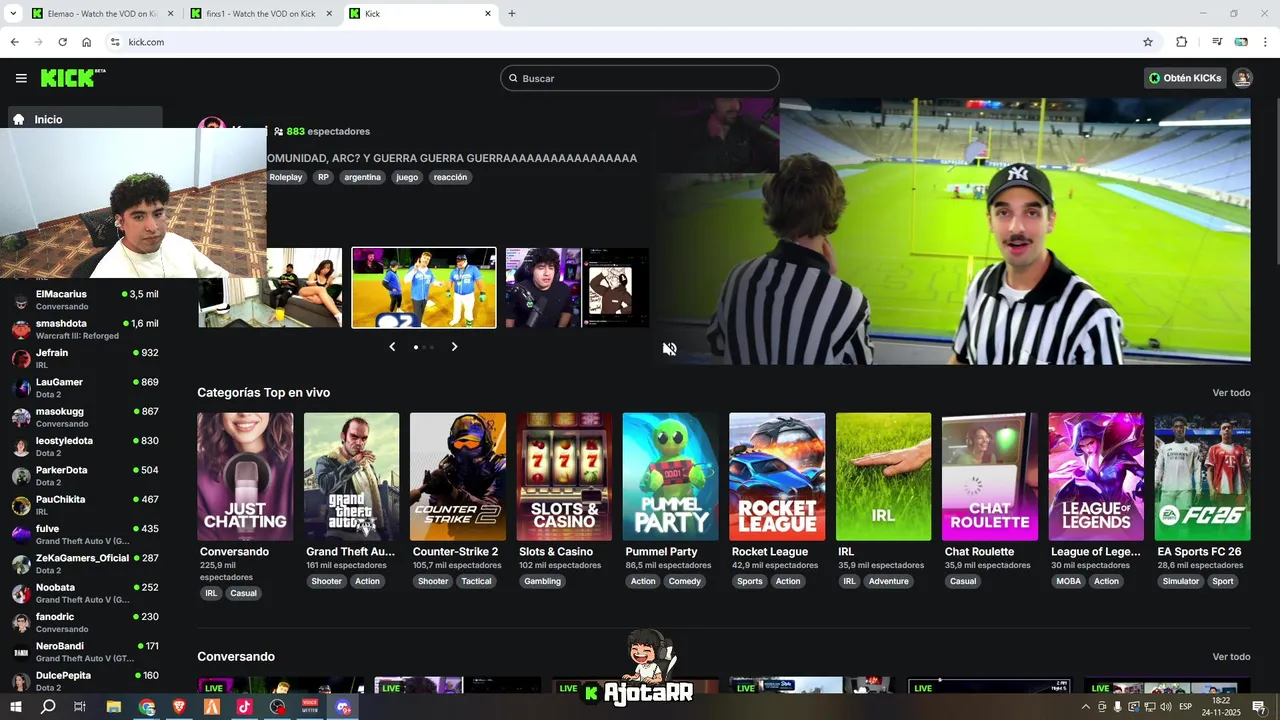
Task: Open Chrome media control icon
Action: 1217,42
